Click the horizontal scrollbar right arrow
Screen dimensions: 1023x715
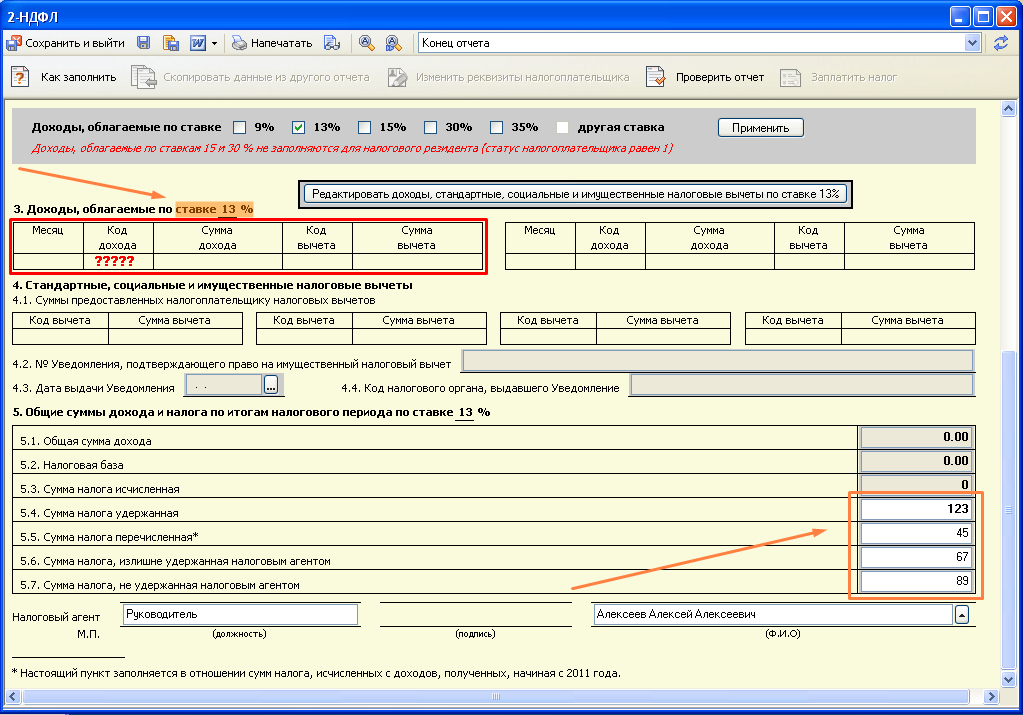pyautogui.click(x=992, y=696)
